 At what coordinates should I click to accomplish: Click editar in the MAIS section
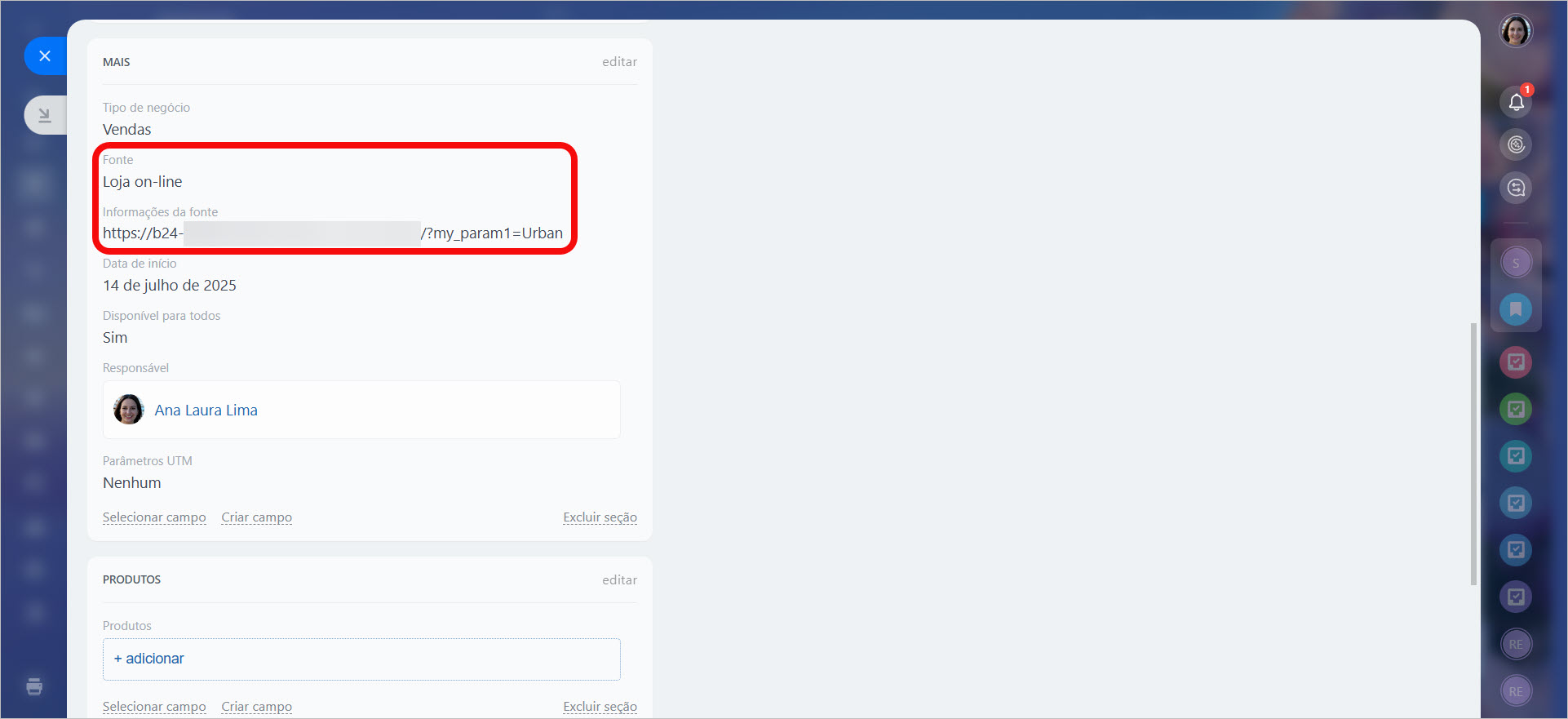[619, 62]
